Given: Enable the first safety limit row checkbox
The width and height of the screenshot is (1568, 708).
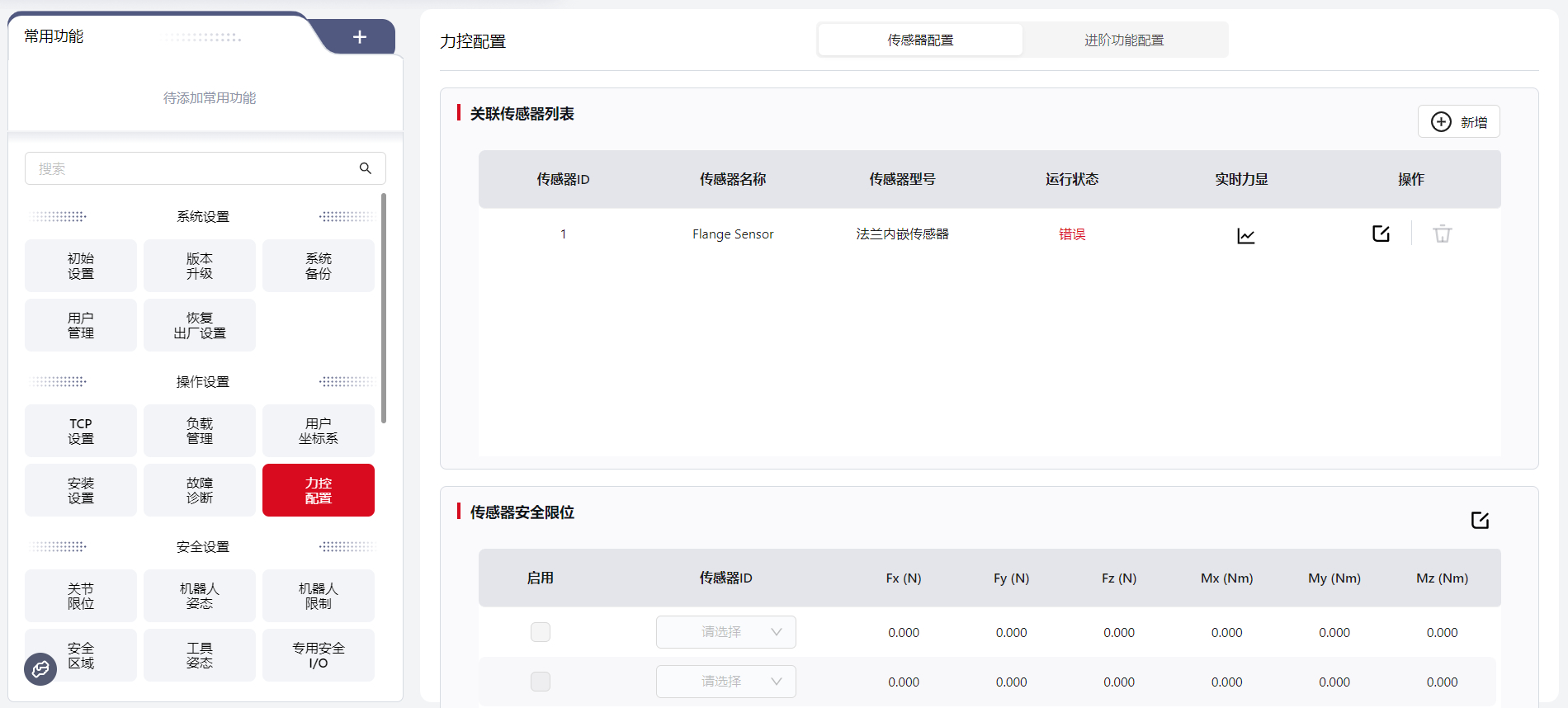Looking at the screenshot, I should pos(541,632).
